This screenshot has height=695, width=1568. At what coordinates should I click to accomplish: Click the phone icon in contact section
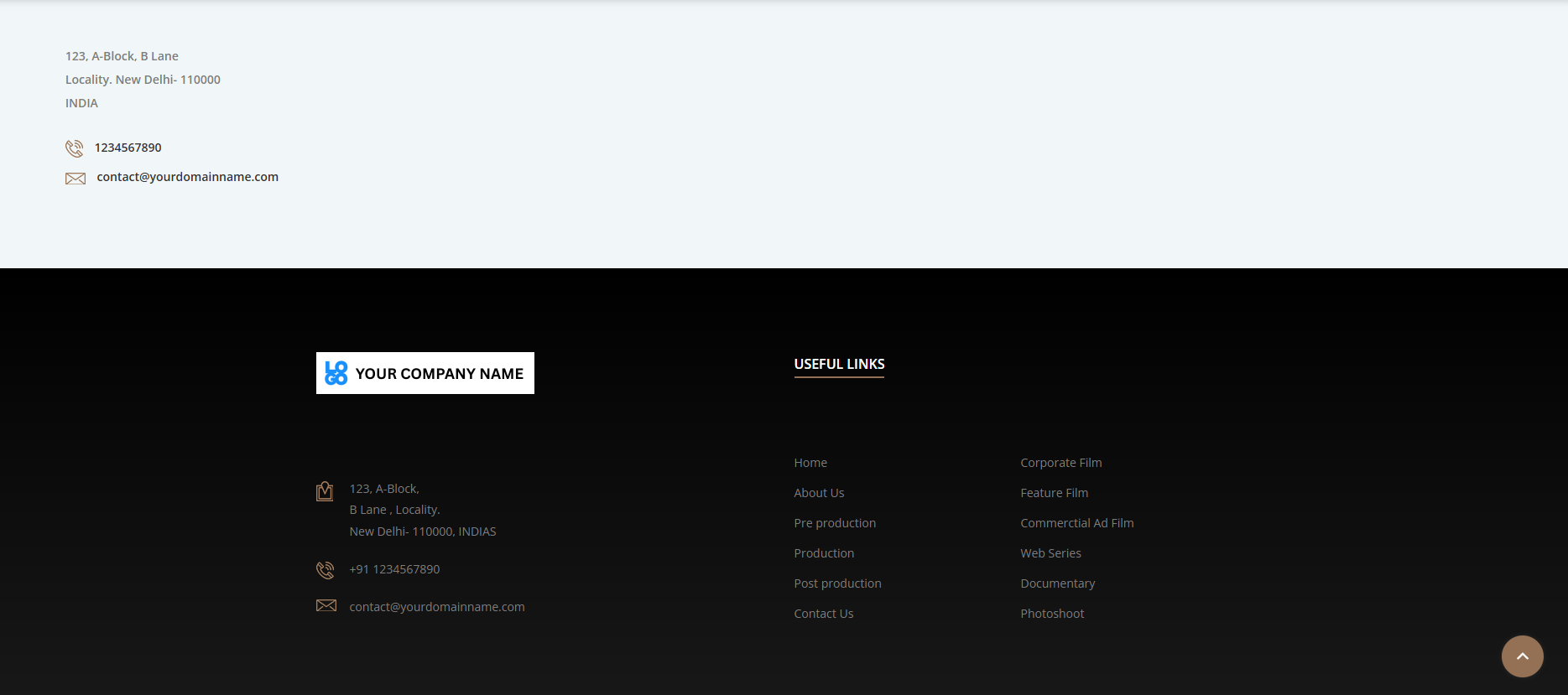coord(75,148)
